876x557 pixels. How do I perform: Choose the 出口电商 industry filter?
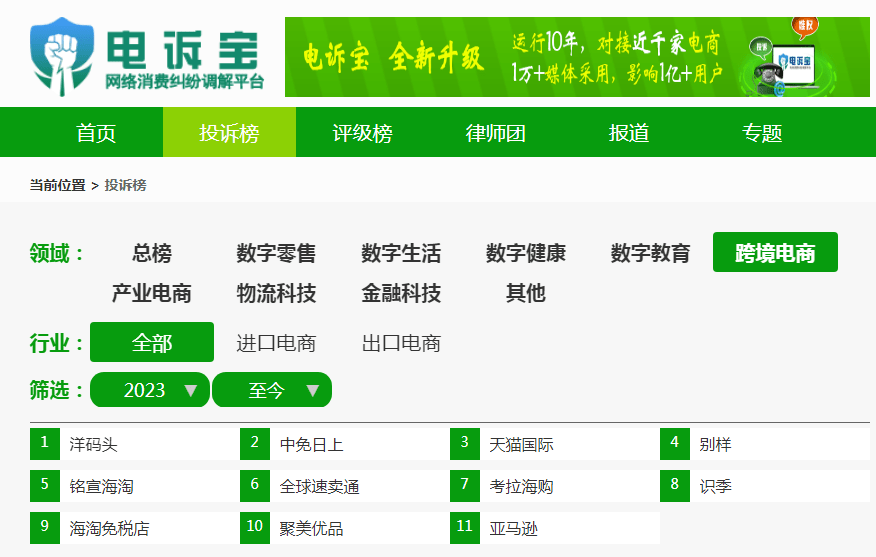pos(401,343)
